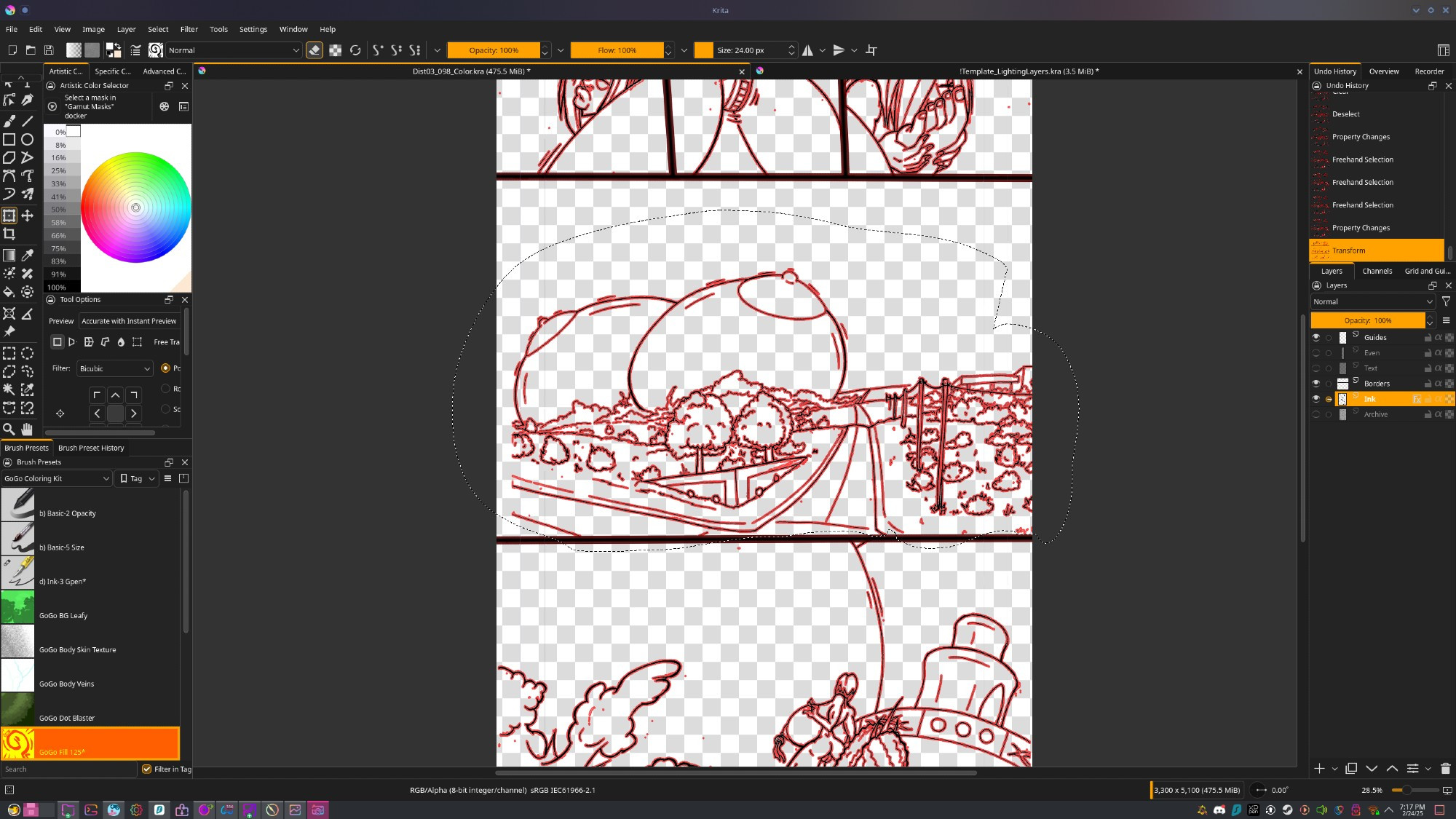Switch to the Overview tab
The height and width of the screenshot is (819, 1456).
click(x=1383, y=71)
